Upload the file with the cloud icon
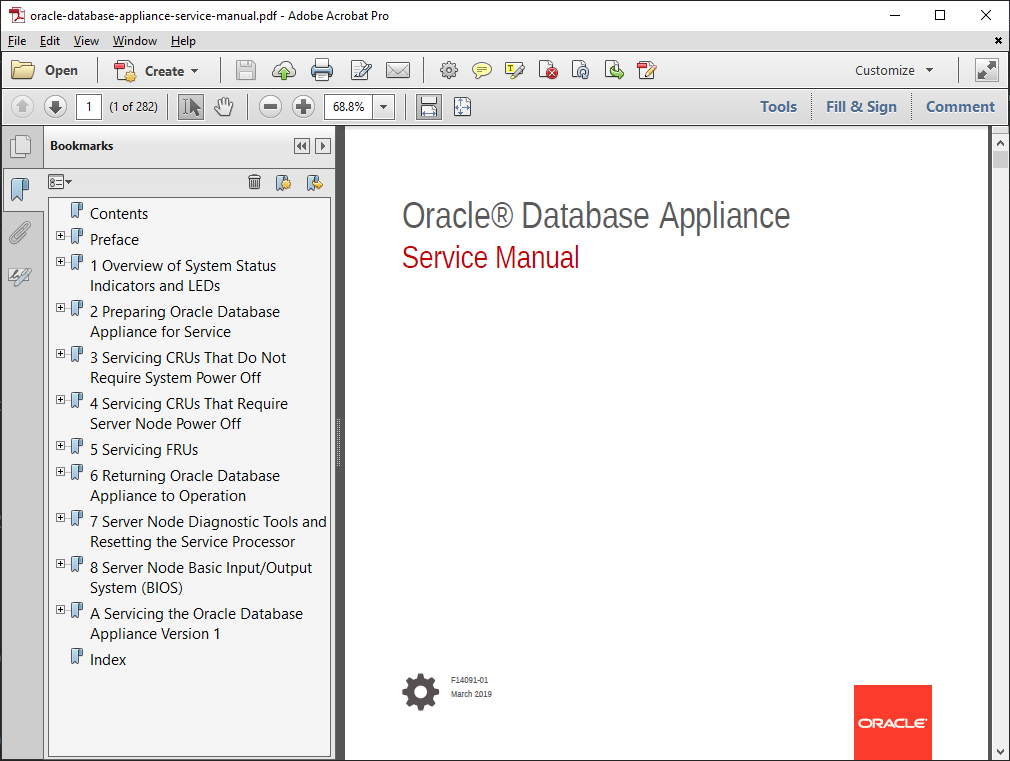The height and width of the screenshot is (761, 1010). point(283,70)
